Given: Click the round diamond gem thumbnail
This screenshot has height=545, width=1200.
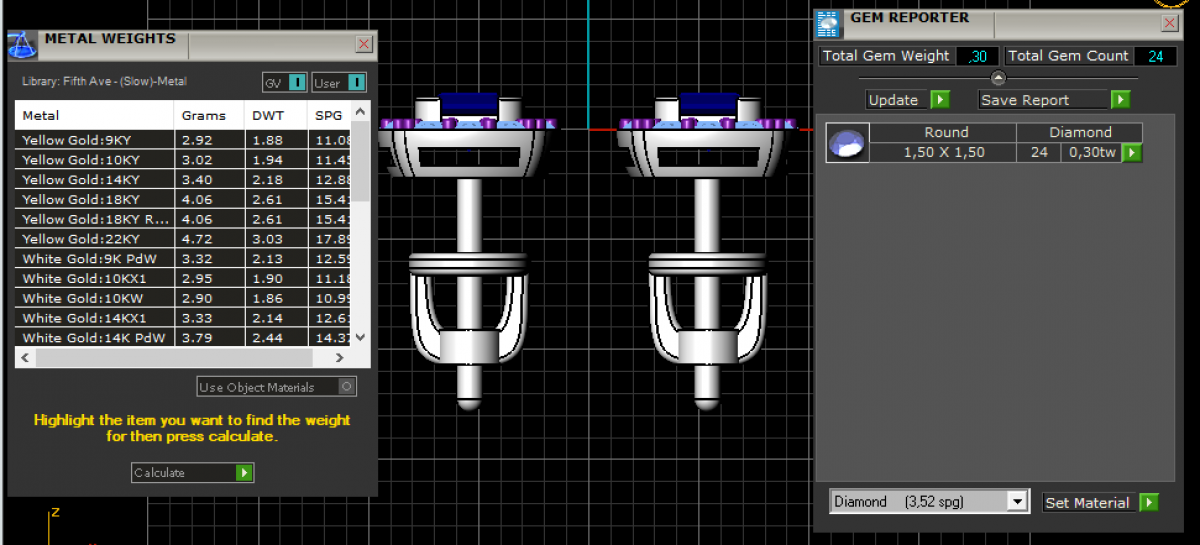Looking at the screenshot, I should [847, 143].
